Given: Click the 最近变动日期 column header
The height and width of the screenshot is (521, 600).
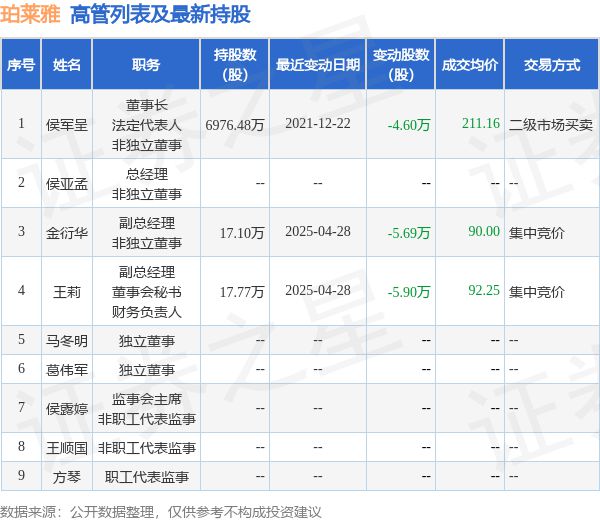Looking at the screenshot, I should tap(318, 65).
